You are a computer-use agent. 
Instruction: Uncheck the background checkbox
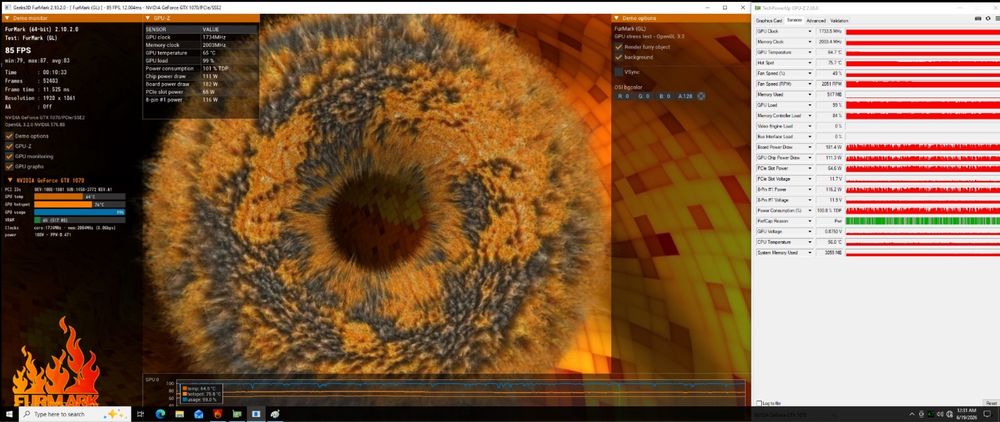coord(619,57)
